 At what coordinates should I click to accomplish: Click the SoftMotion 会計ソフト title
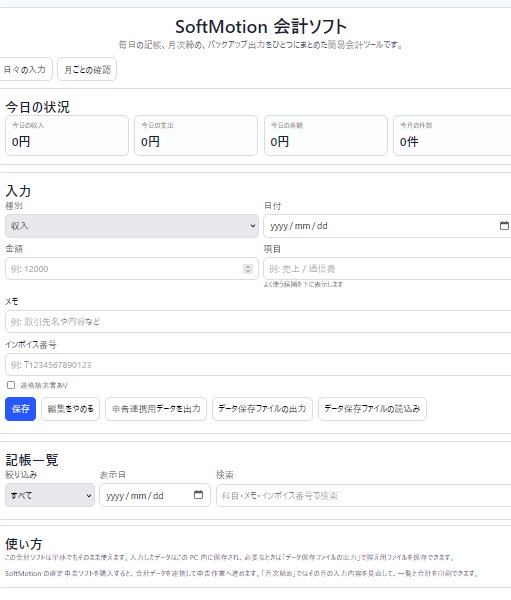point(261,27)
